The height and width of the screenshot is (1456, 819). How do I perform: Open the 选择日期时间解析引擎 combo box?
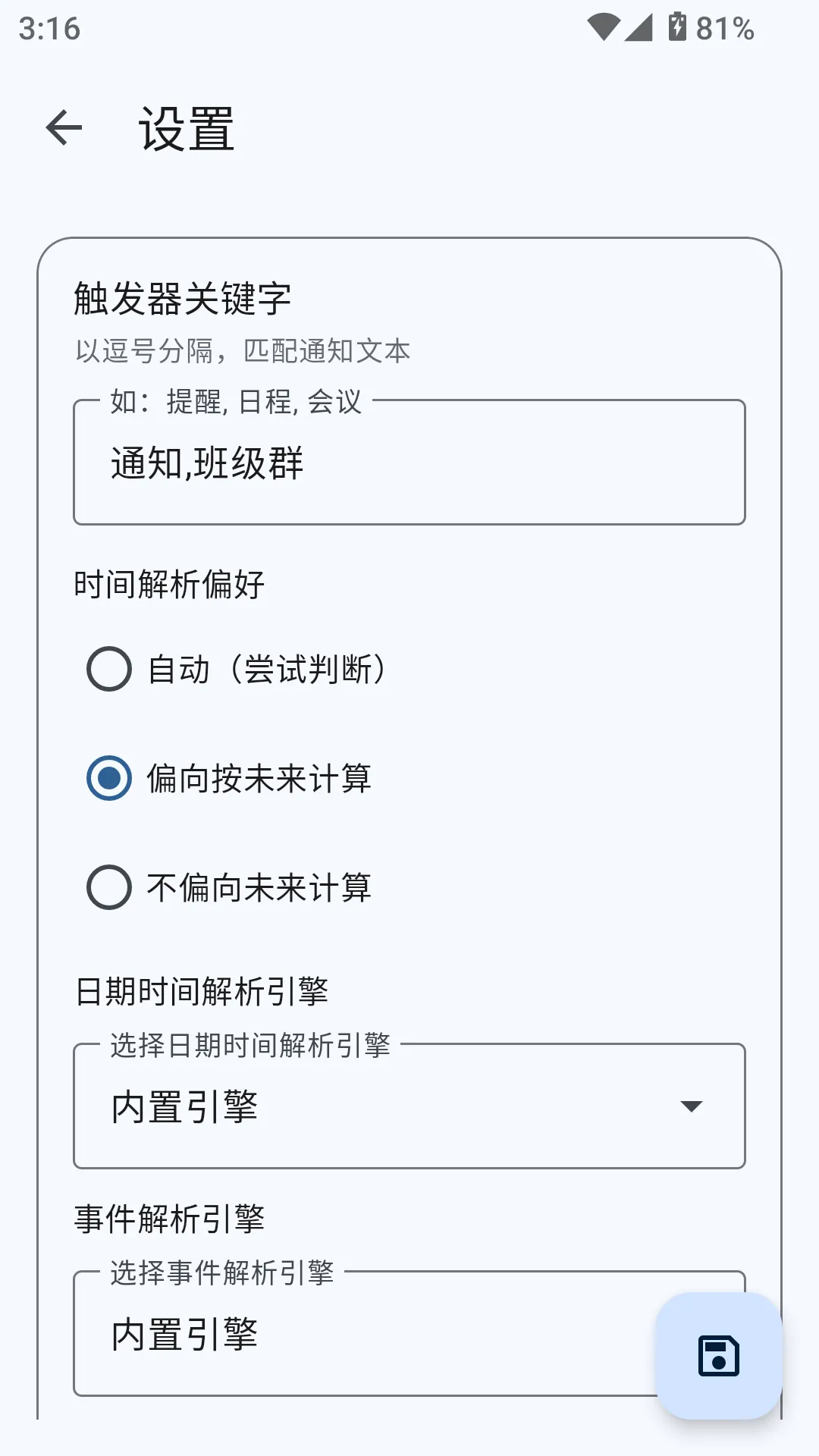[379, 1106]
